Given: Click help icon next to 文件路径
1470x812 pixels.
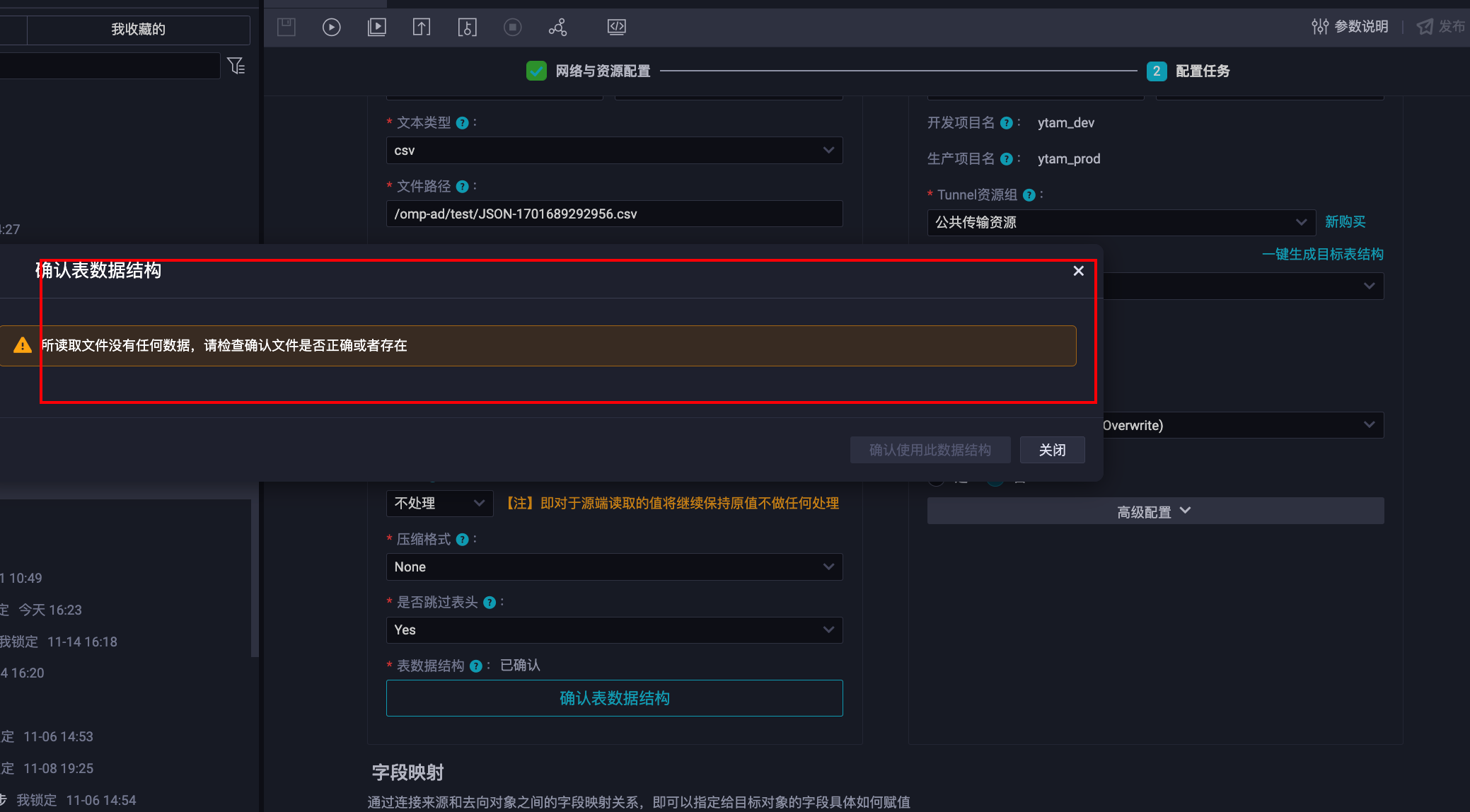Looking at the screenshot, I should tap(462, 187).
